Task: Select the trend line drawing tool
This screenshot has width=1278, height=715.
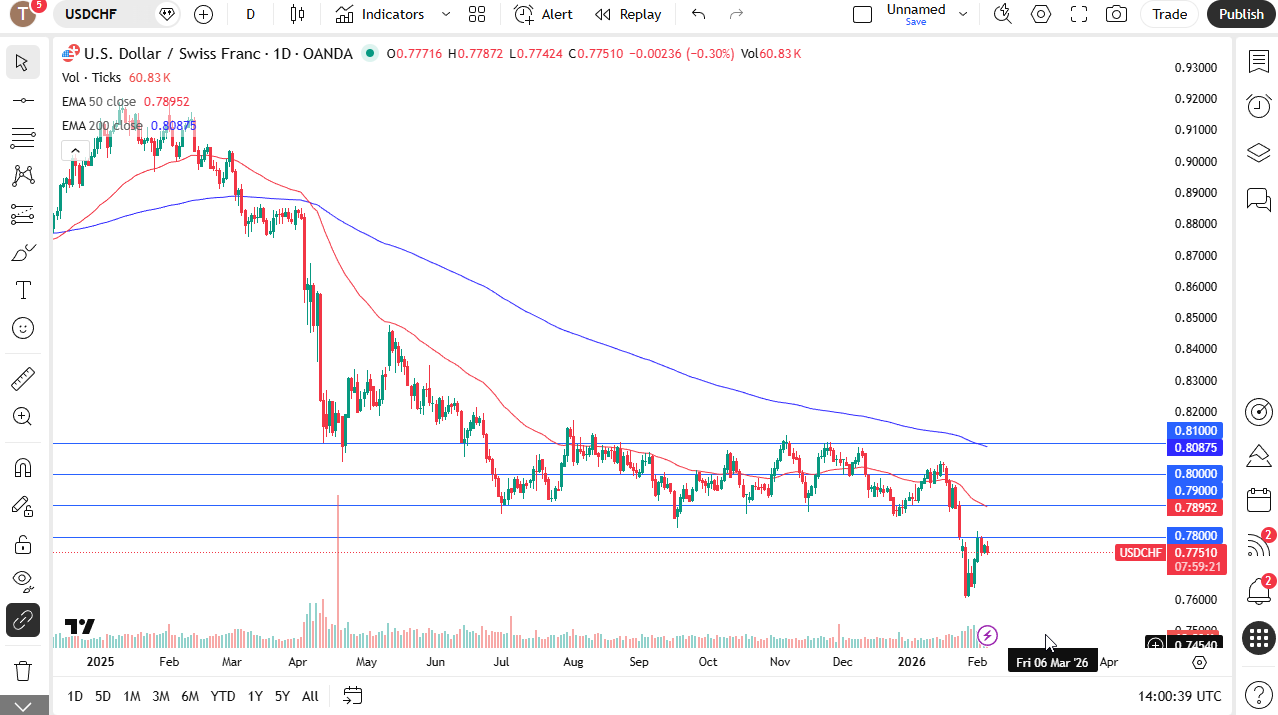Action: [x=22, y=101]
